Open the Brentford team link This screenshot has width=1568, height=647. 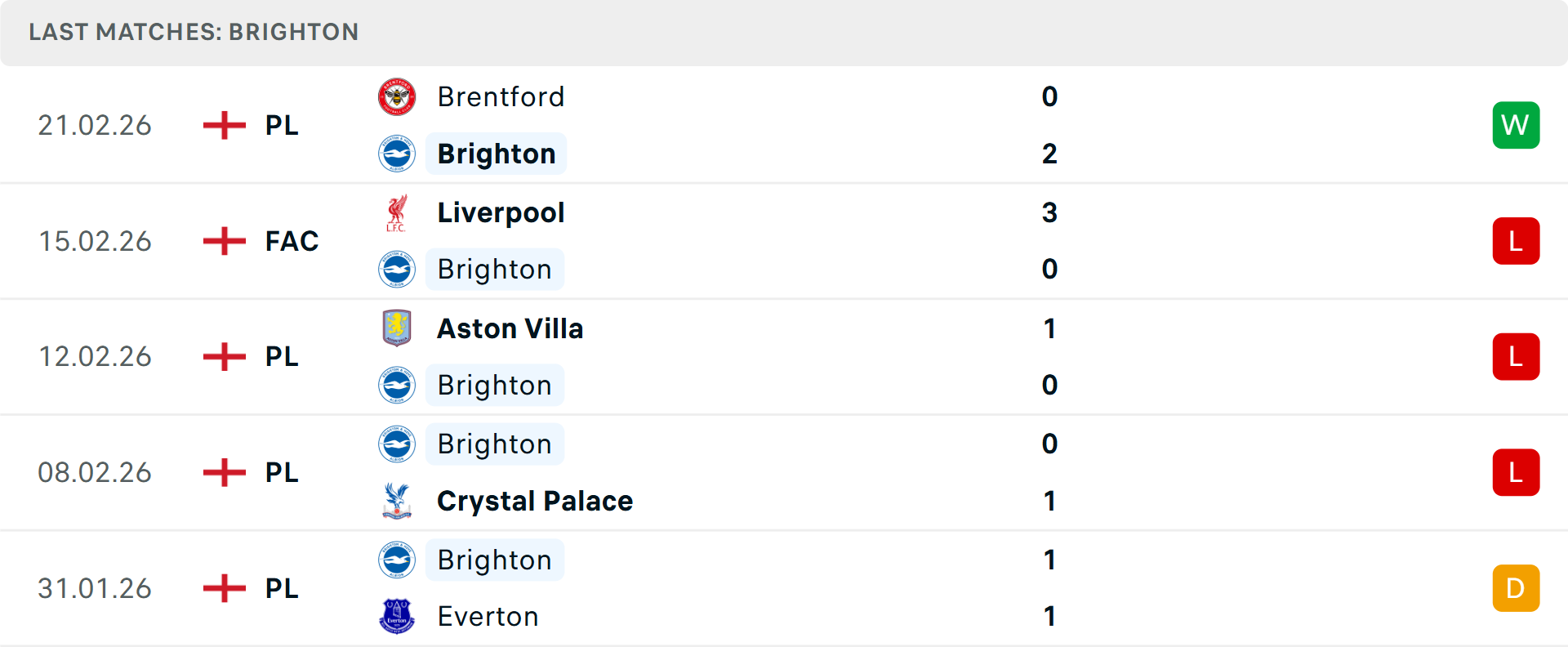pos(501,97)
